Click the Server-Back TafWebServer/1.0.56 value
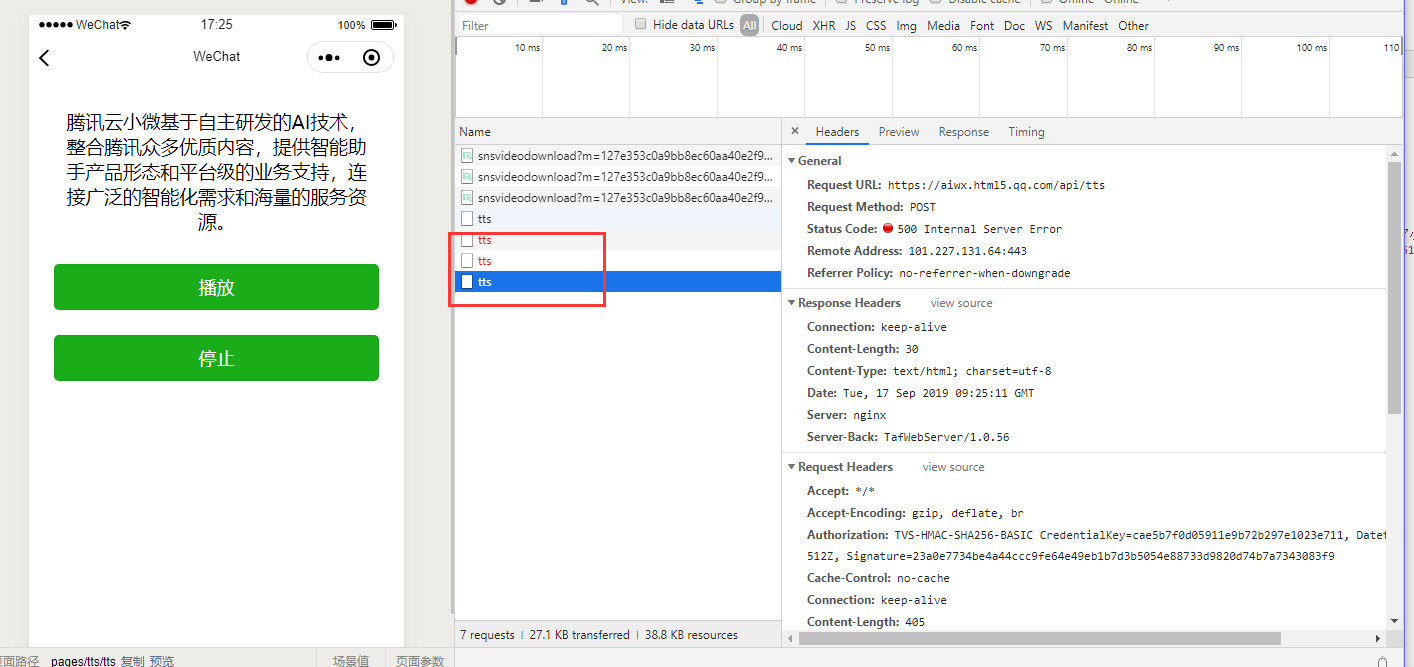 (946, 437)
